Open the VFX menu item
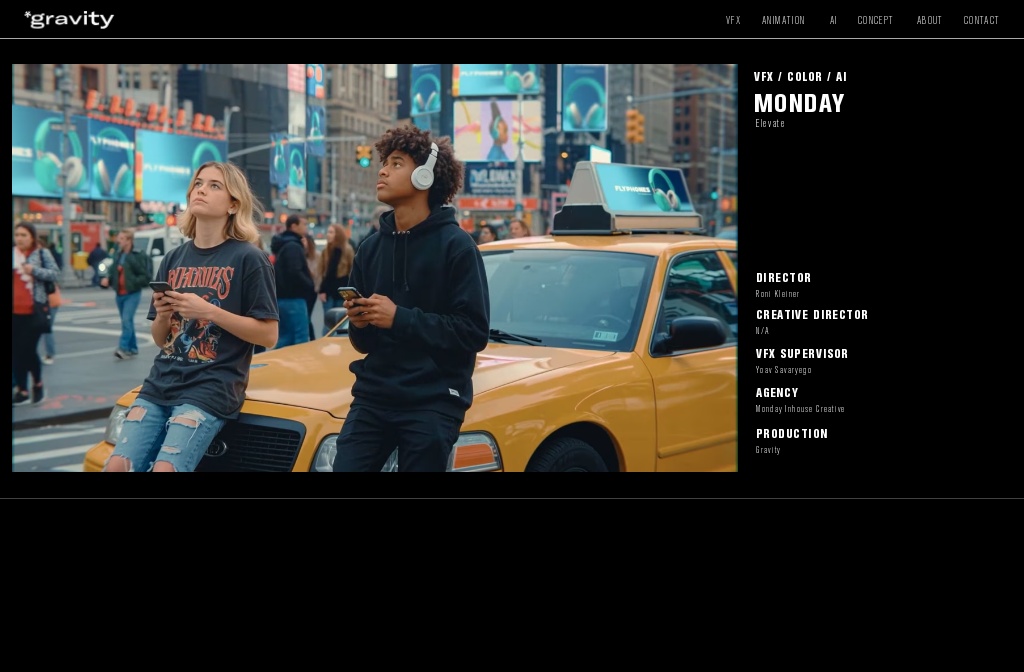The height and width of the screenshot is (672, 1024). 733,20
